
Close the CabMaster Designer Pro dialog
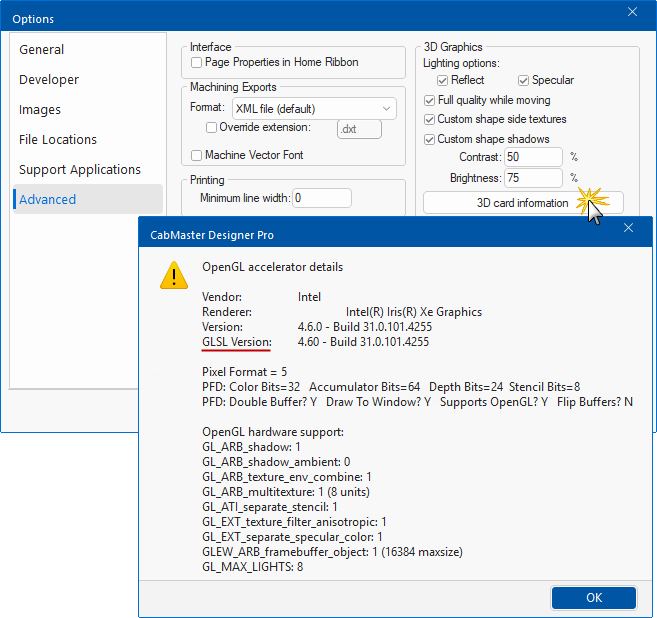(629, 229)
